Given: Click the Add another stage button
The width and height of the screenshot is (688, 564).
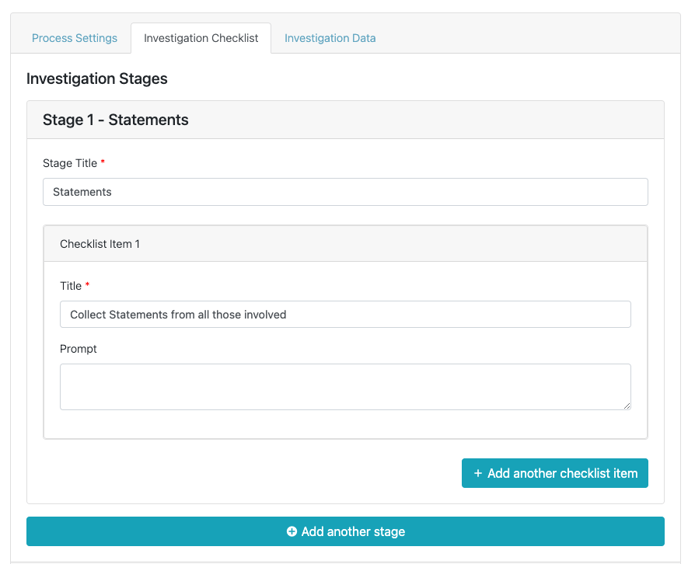Looking at the screenshot, I should click(x=345, y=532).
